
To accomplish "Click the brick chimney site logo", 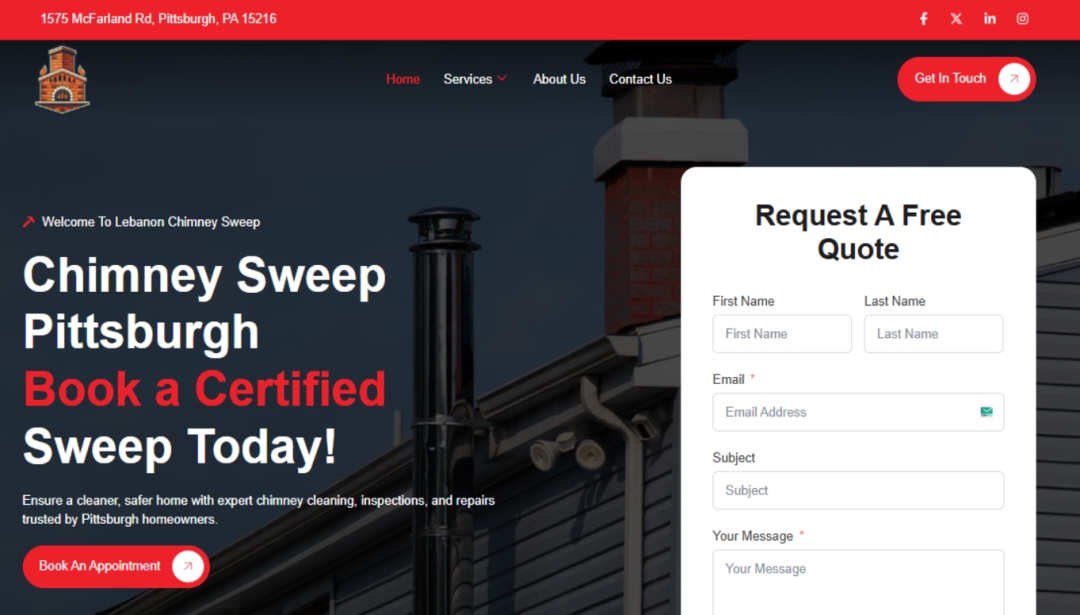I will point(62,79).
